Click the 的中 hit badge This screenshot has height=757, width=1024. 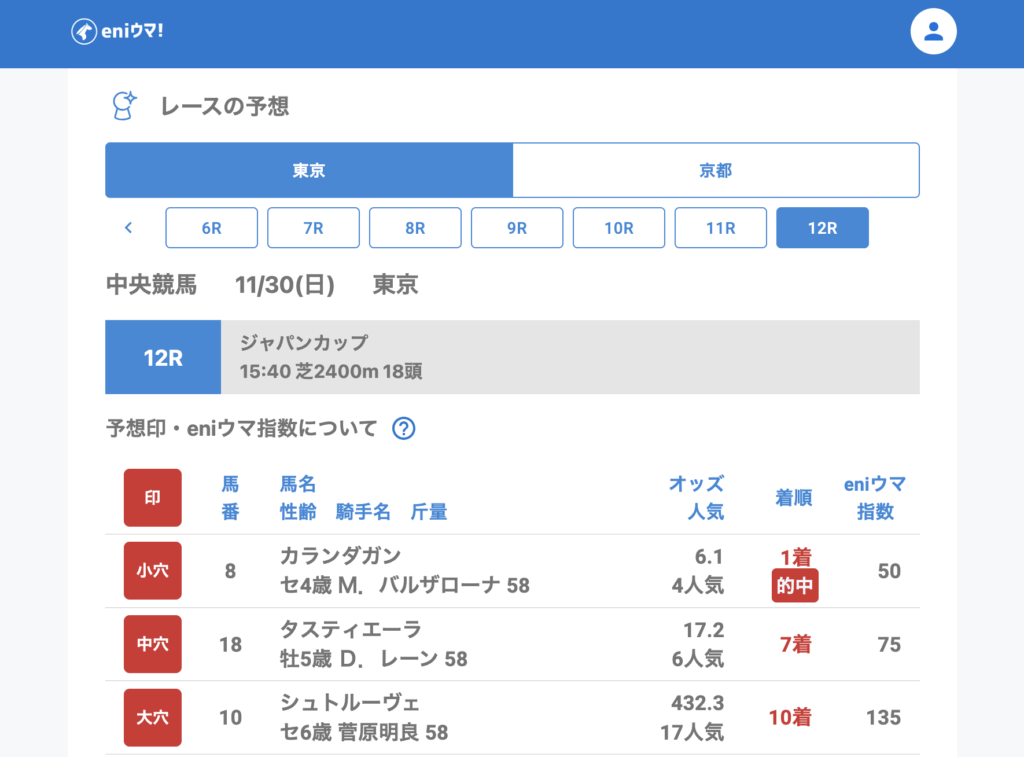click(x=795, y=586)
